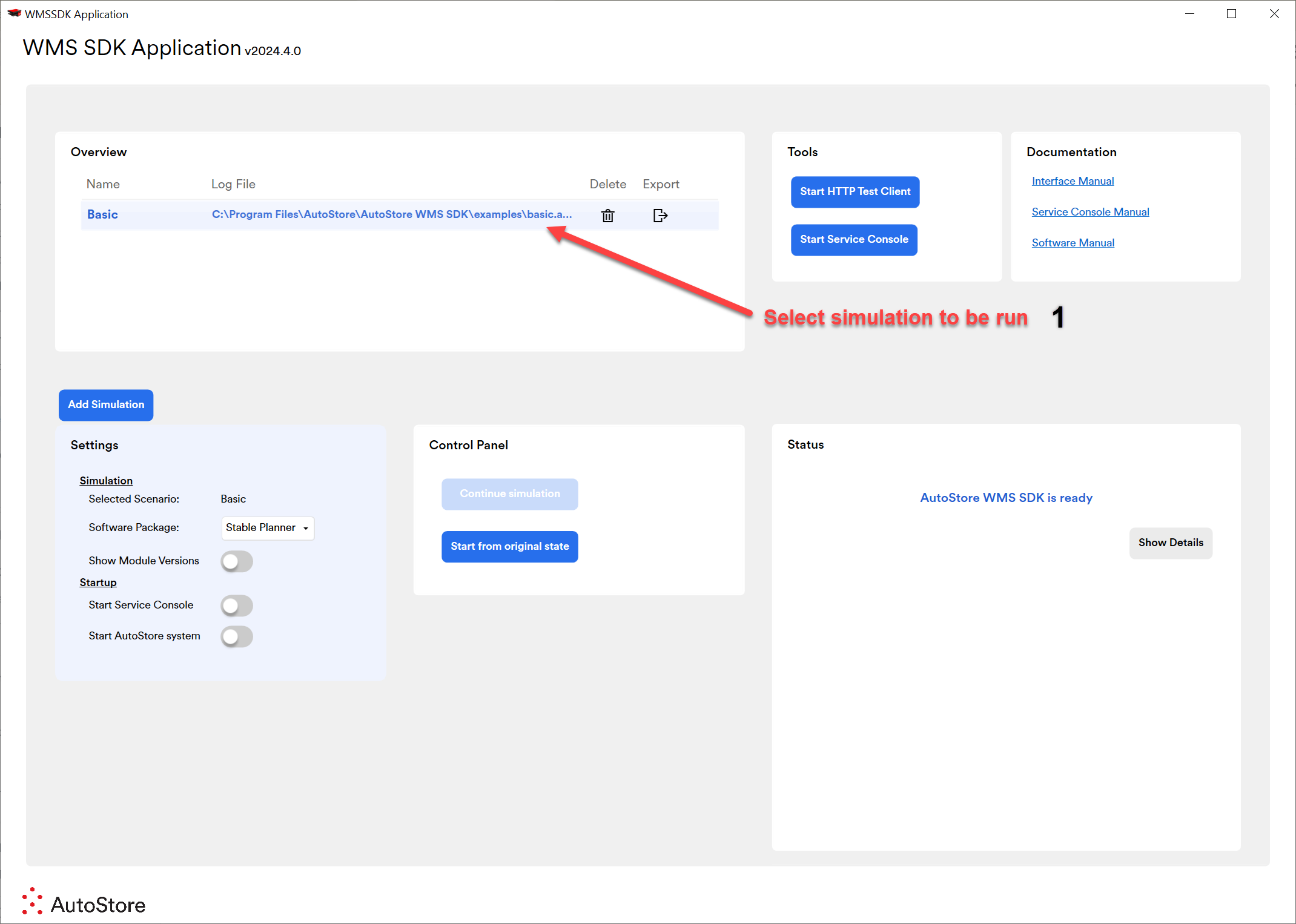
Task: Start simulation from original state
Action: pyautogui.click(x=510, y=547)
